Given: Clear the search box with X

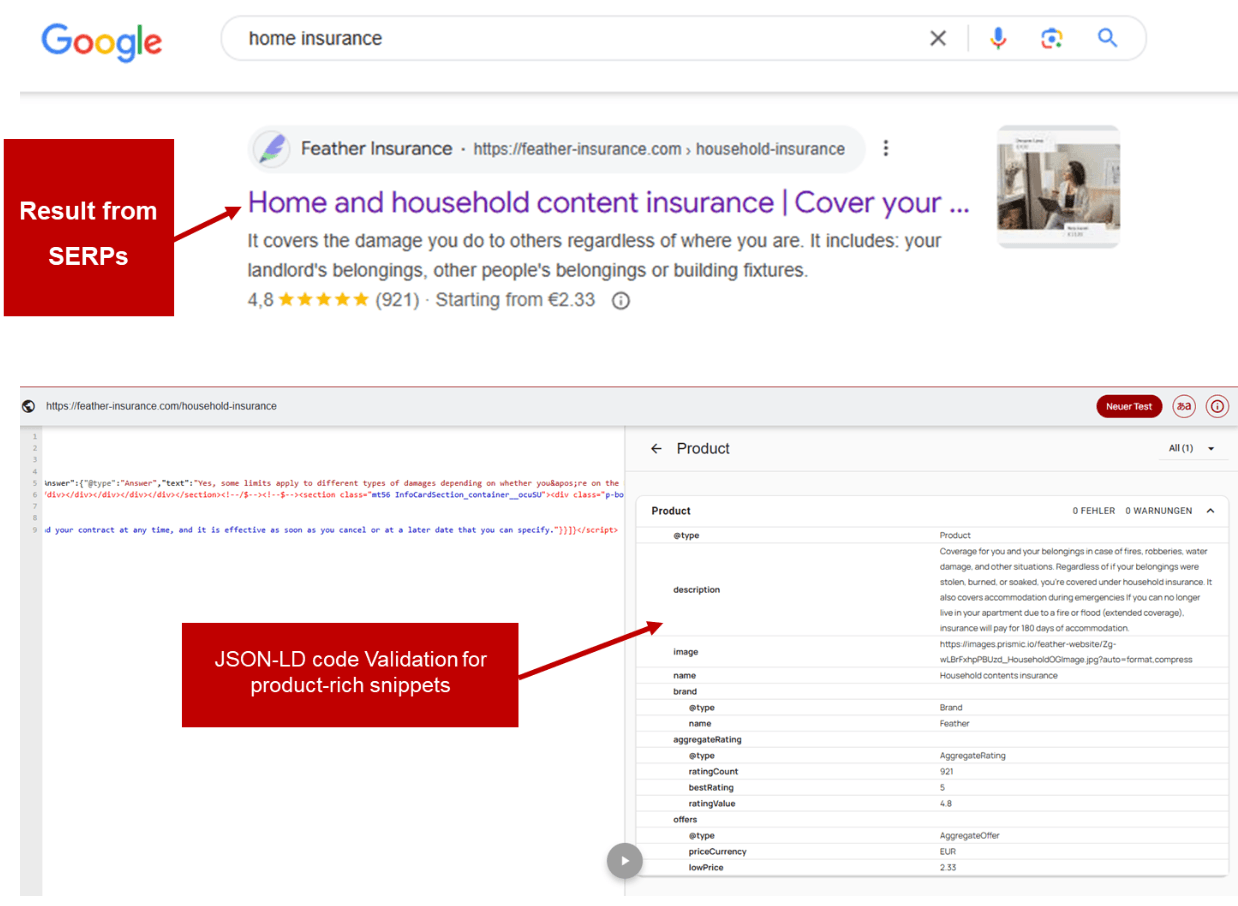Looking at the screenshot, I should 937,39.
